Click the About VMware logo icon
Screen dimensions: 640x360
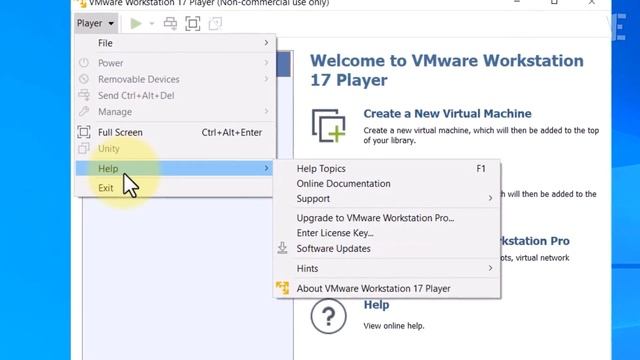coord(282,288)
